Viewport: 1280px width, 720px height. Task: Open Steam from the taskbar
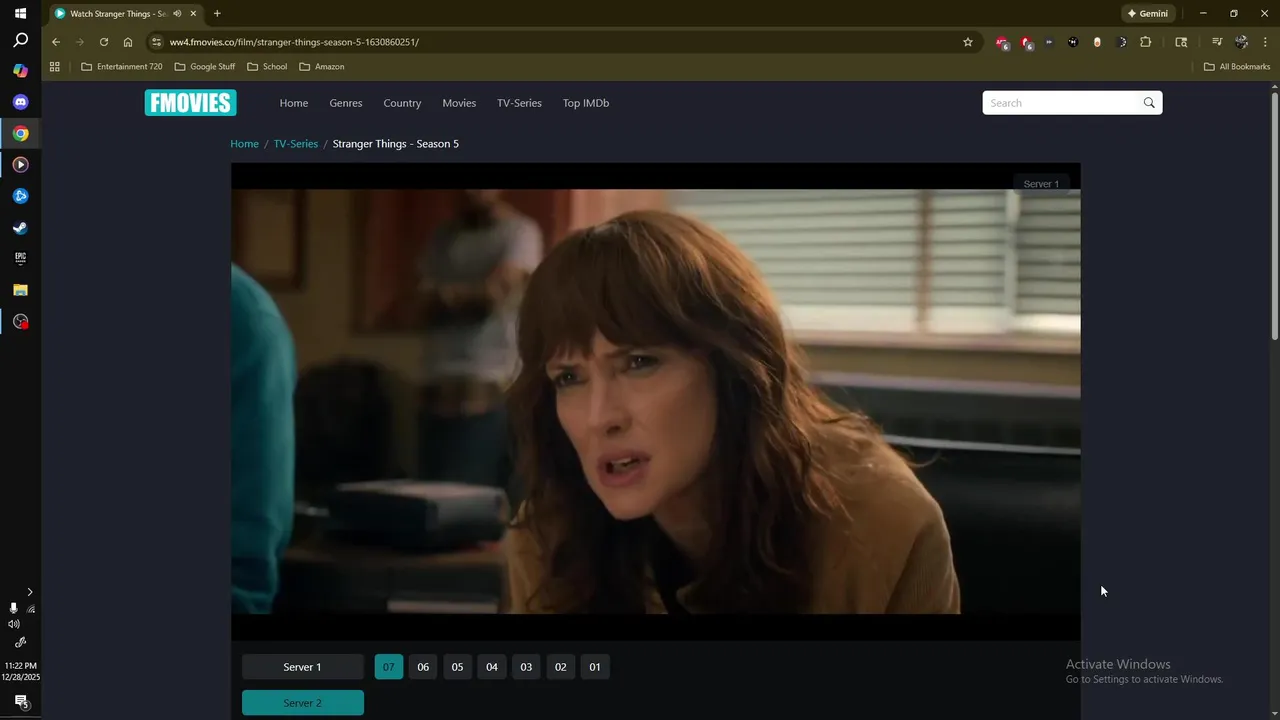tap(20, 227)
